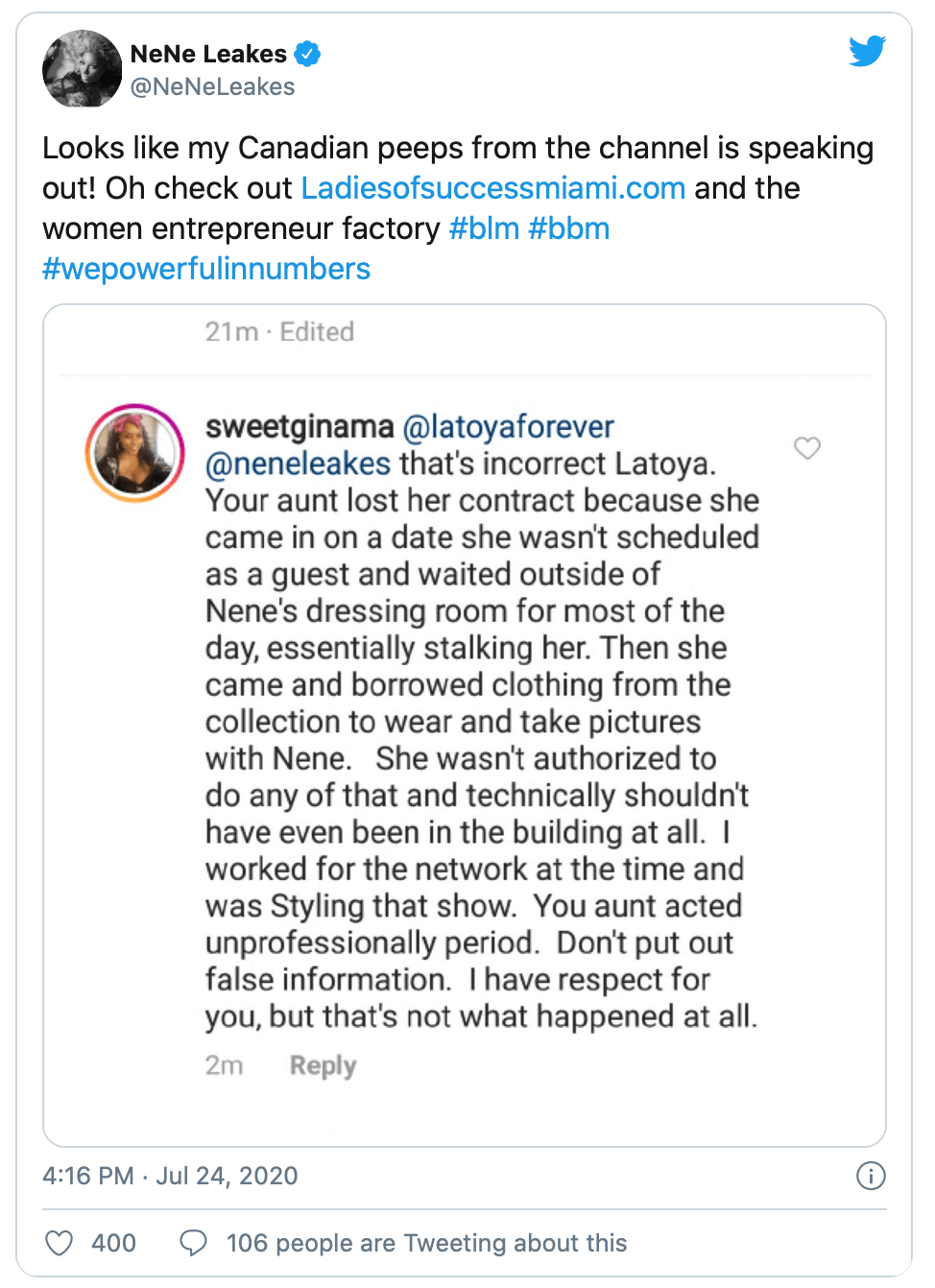The height and width of the screenshot is (1288, 935).
Task: Click the tweet info icon
Action: coord(871,1176)
